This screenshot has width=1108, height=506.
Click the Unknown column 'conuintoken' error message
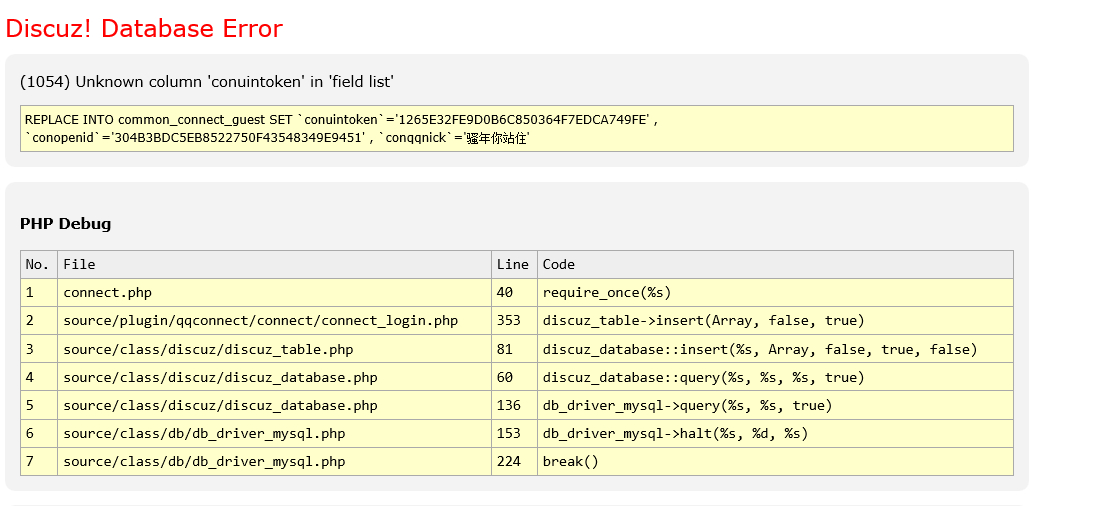pos(207,82)
